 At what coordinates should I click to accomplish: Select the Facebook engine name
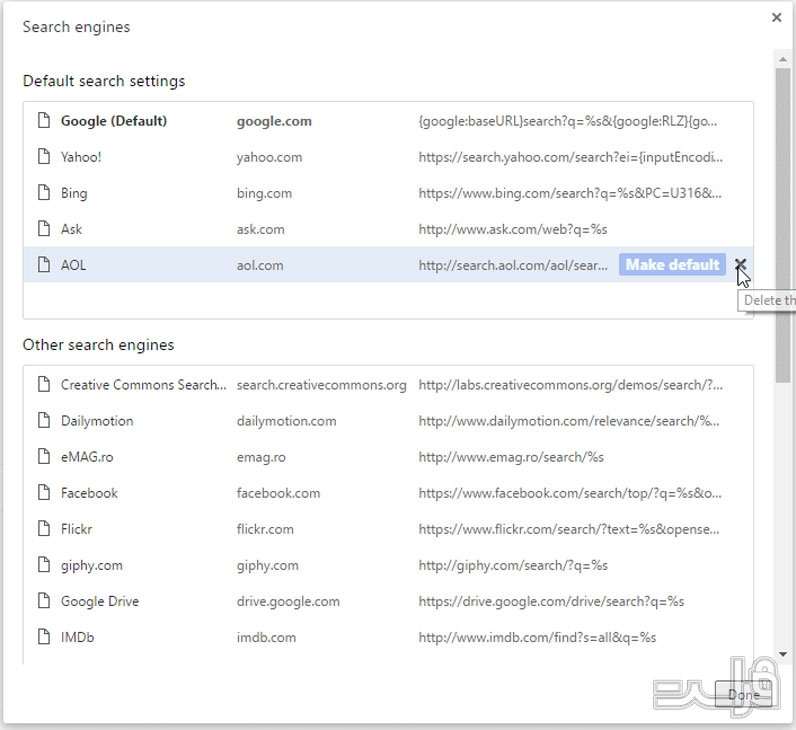[89, 493]
